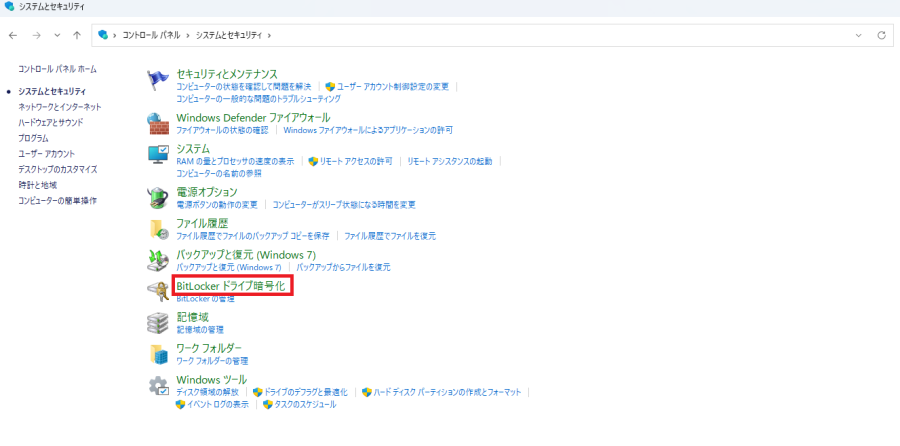The width and height of the screenshot is (900, 446).
Task: Open イベント ログの表示 link
Action: 218,405
